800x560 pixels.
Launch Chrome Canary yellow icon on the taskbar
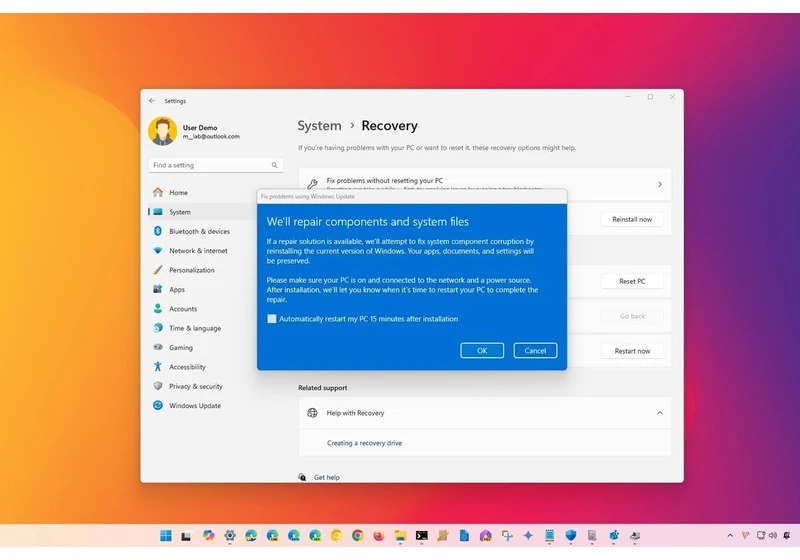[336, 536]
